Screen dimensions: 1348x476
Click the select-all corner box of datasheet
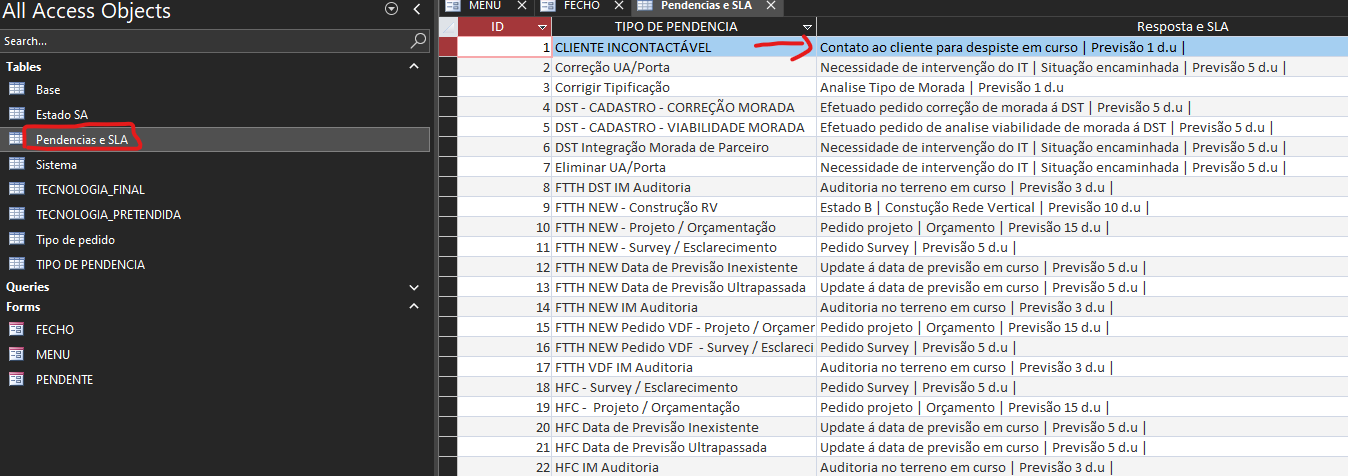[448, 27]
